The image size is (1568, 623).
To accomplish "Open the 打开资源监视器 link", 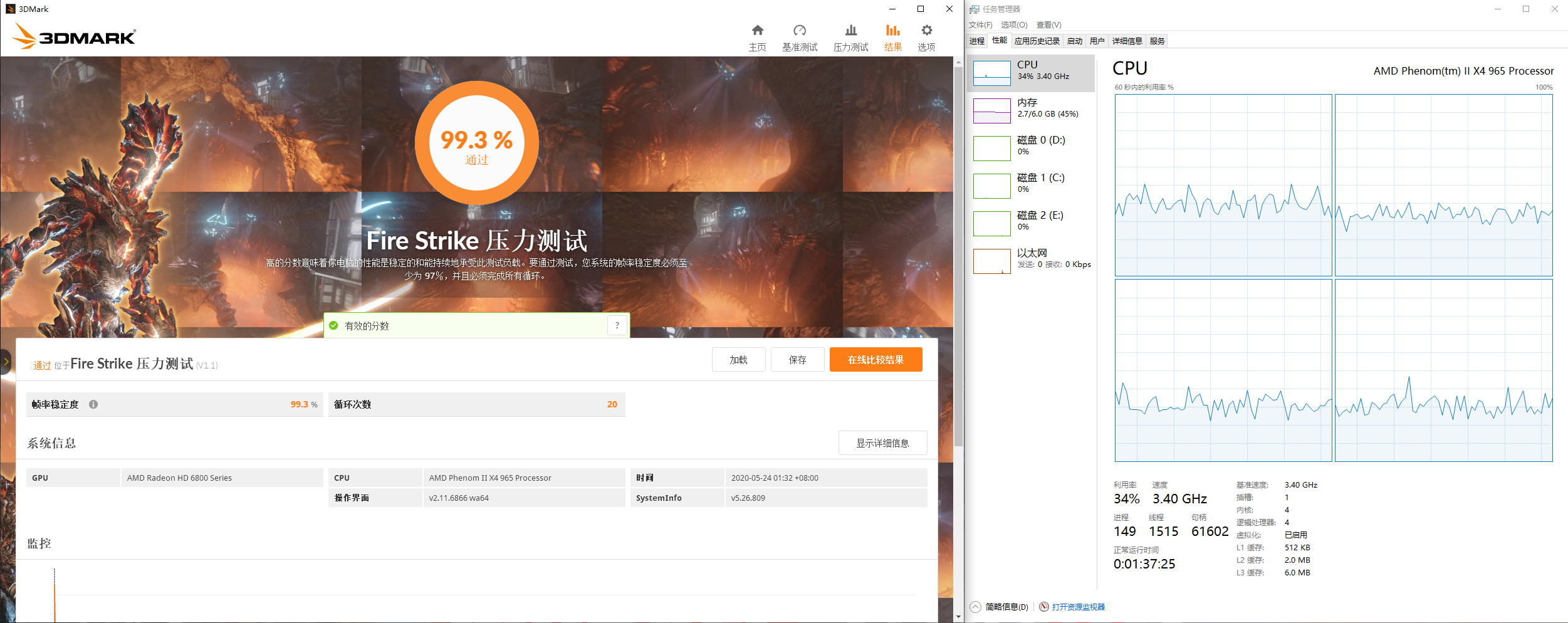I will pos(1079,607).
